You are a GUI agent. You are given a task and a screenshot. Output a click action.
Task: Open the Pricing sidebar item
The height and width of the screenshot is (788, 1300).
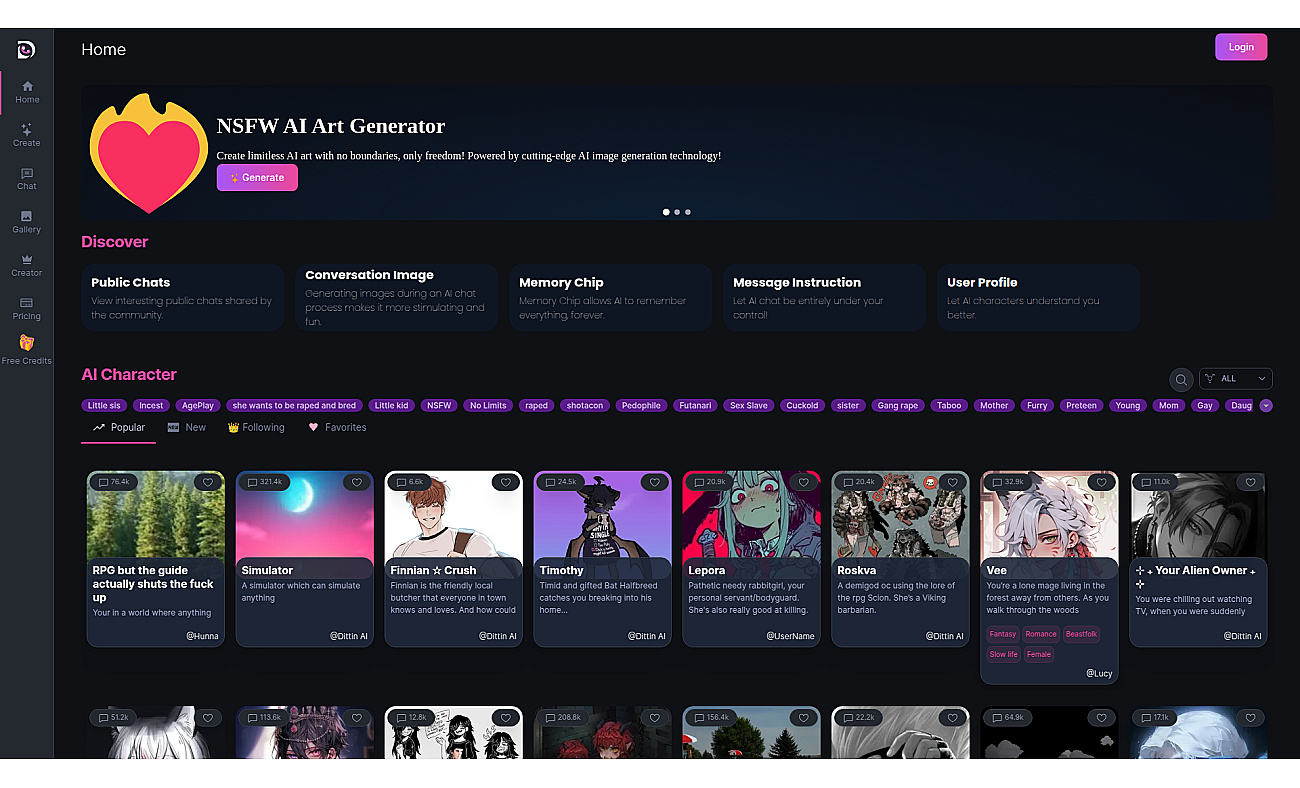pyautogui.click(x=27, y=308)
